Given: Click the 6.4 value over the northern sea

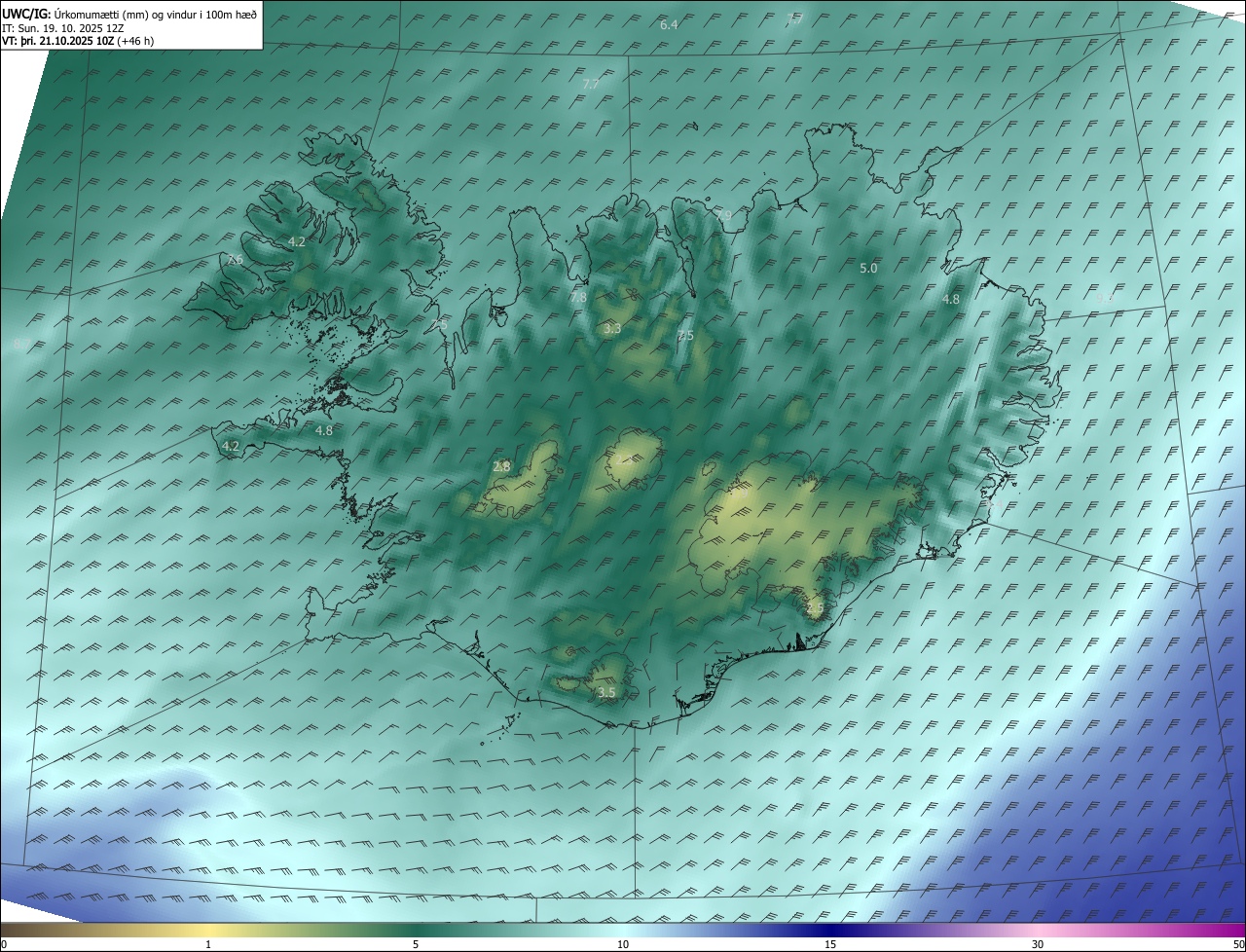Looking at the screenshot, I should click(x=669, y=24).
